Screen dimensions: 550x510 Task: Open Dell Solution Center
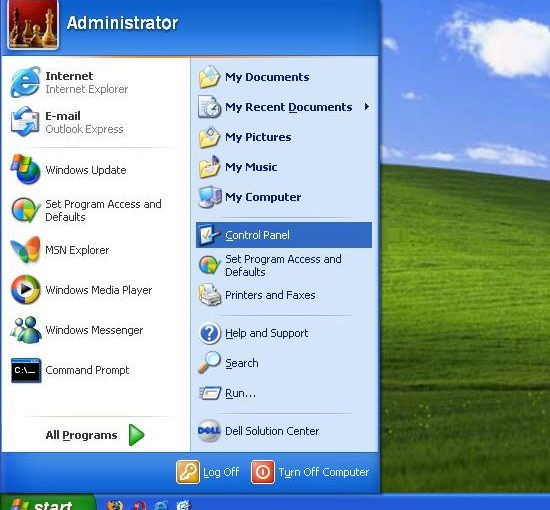(283, 431)
